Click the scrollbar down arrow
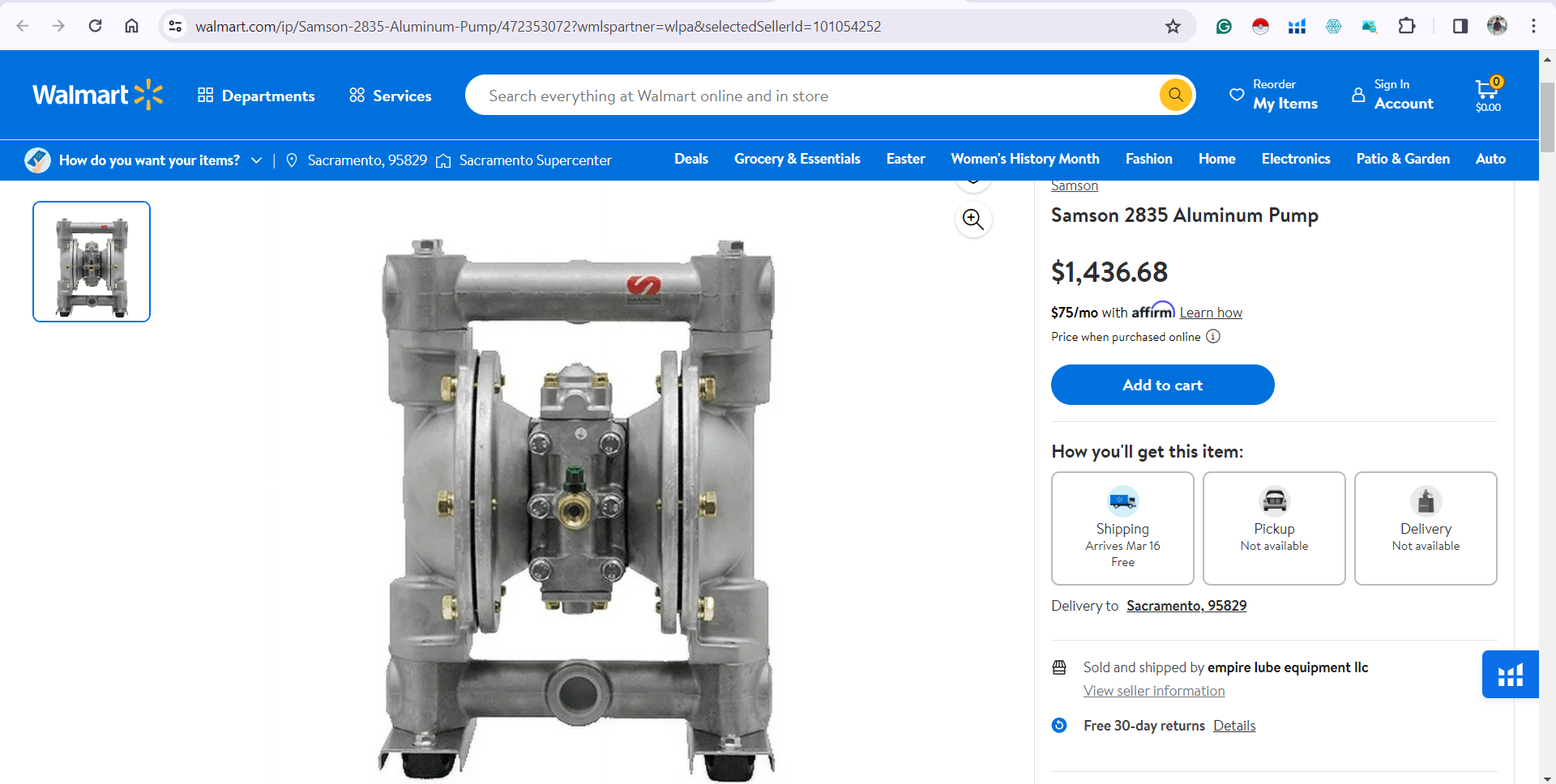This screenshot has height=784, width=1556. [1547, 778]
